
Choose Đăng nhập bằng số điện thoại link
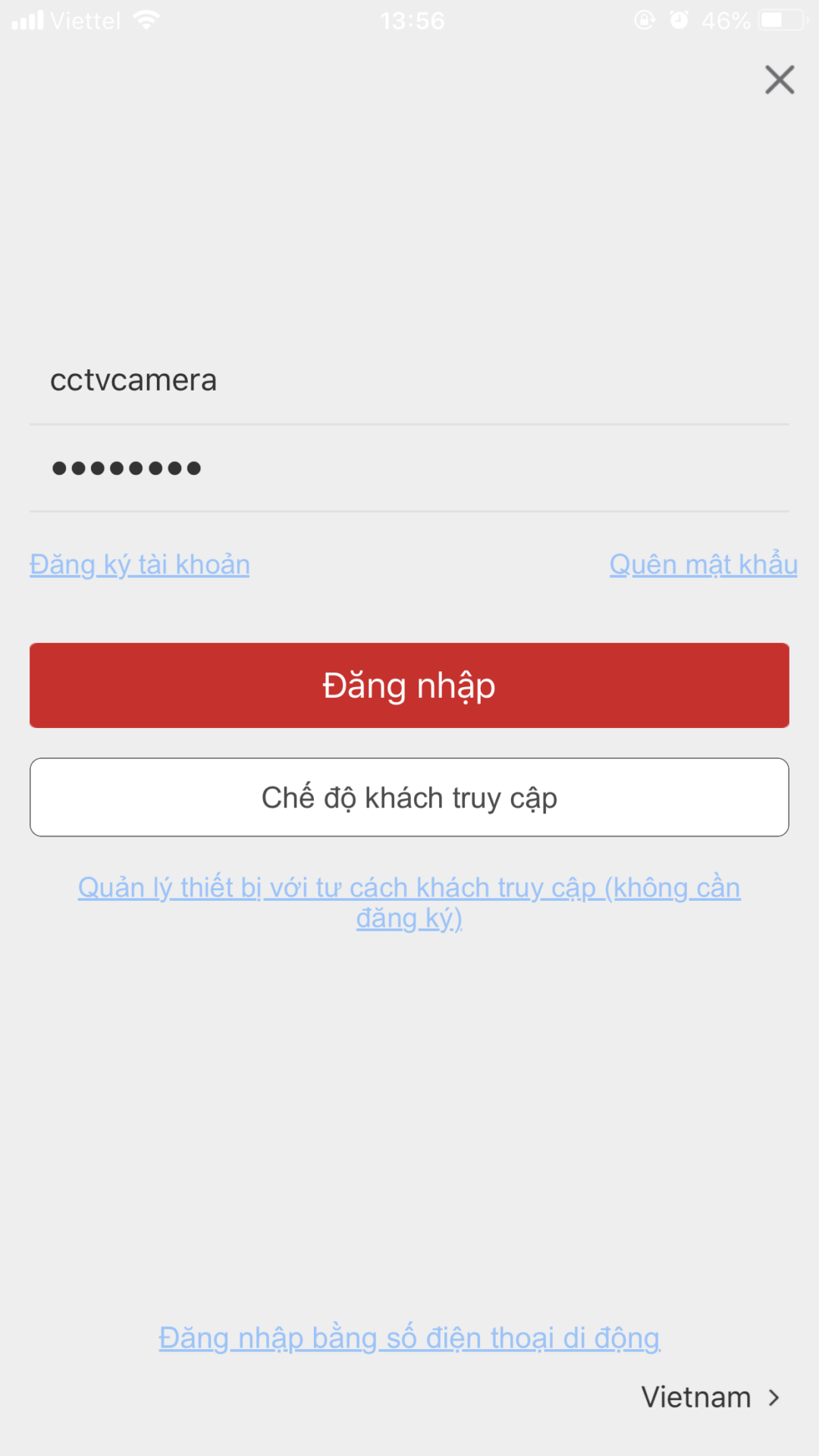point(409,1338)
